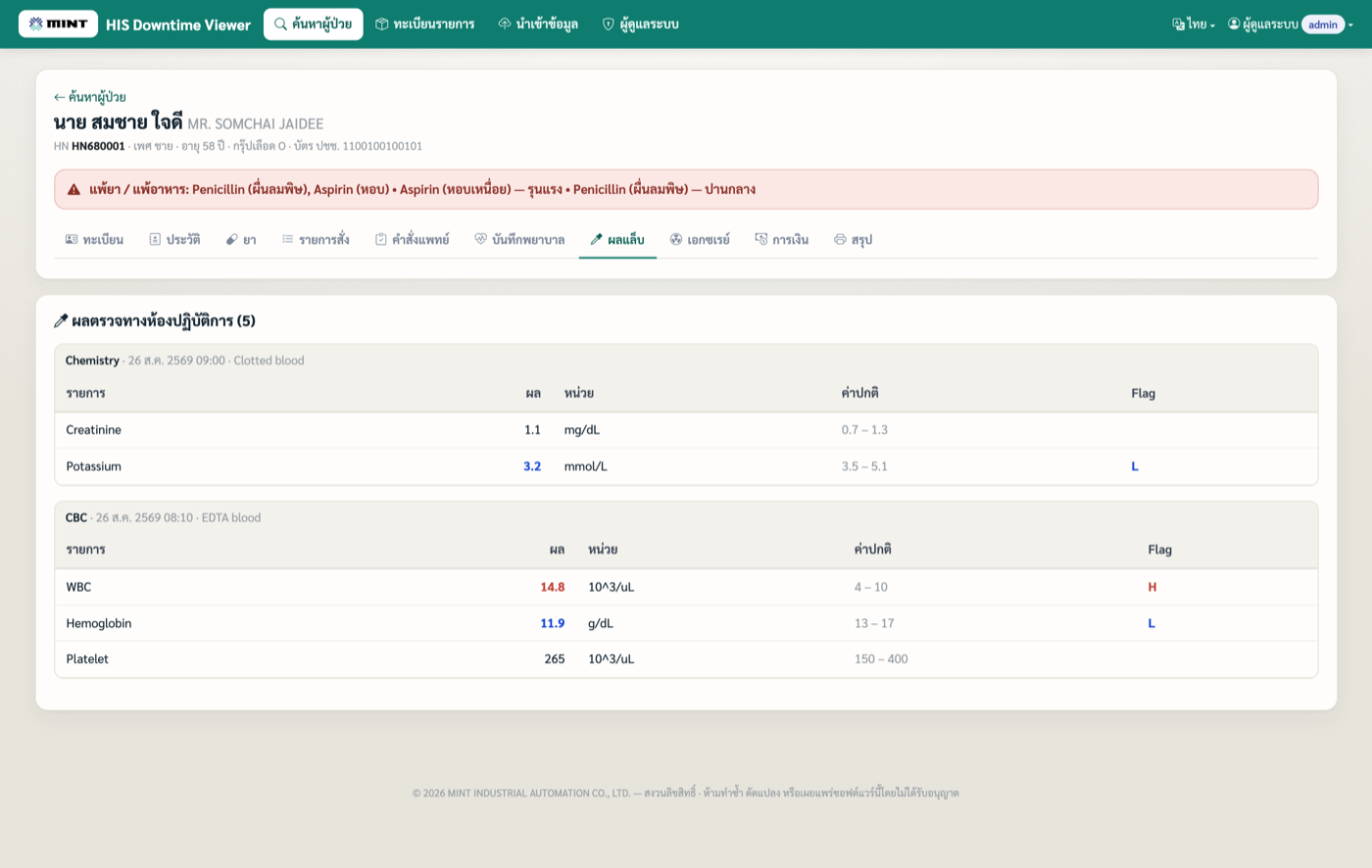Click the MR. SOMCHAI JAIDEE name
1372x868 pixels.
[256, 124]
